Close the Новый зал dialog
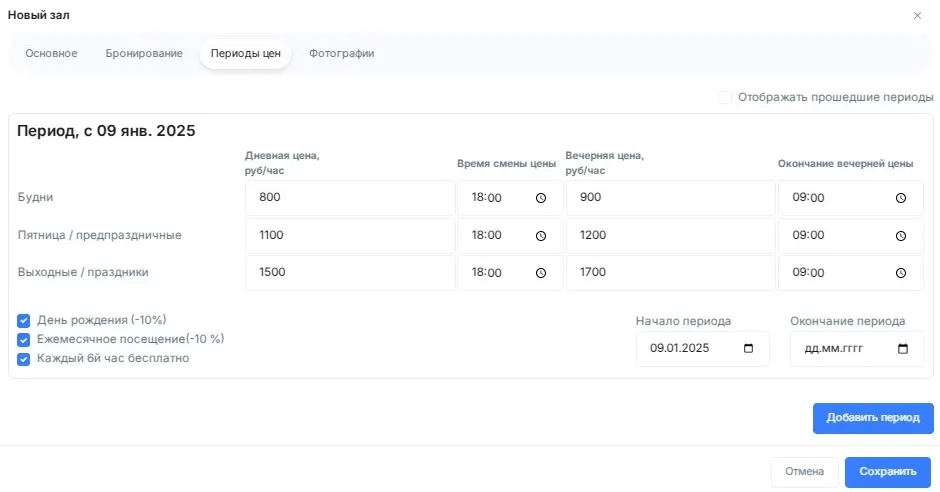This screenshot has height=492, width=940. coord(917,16)
